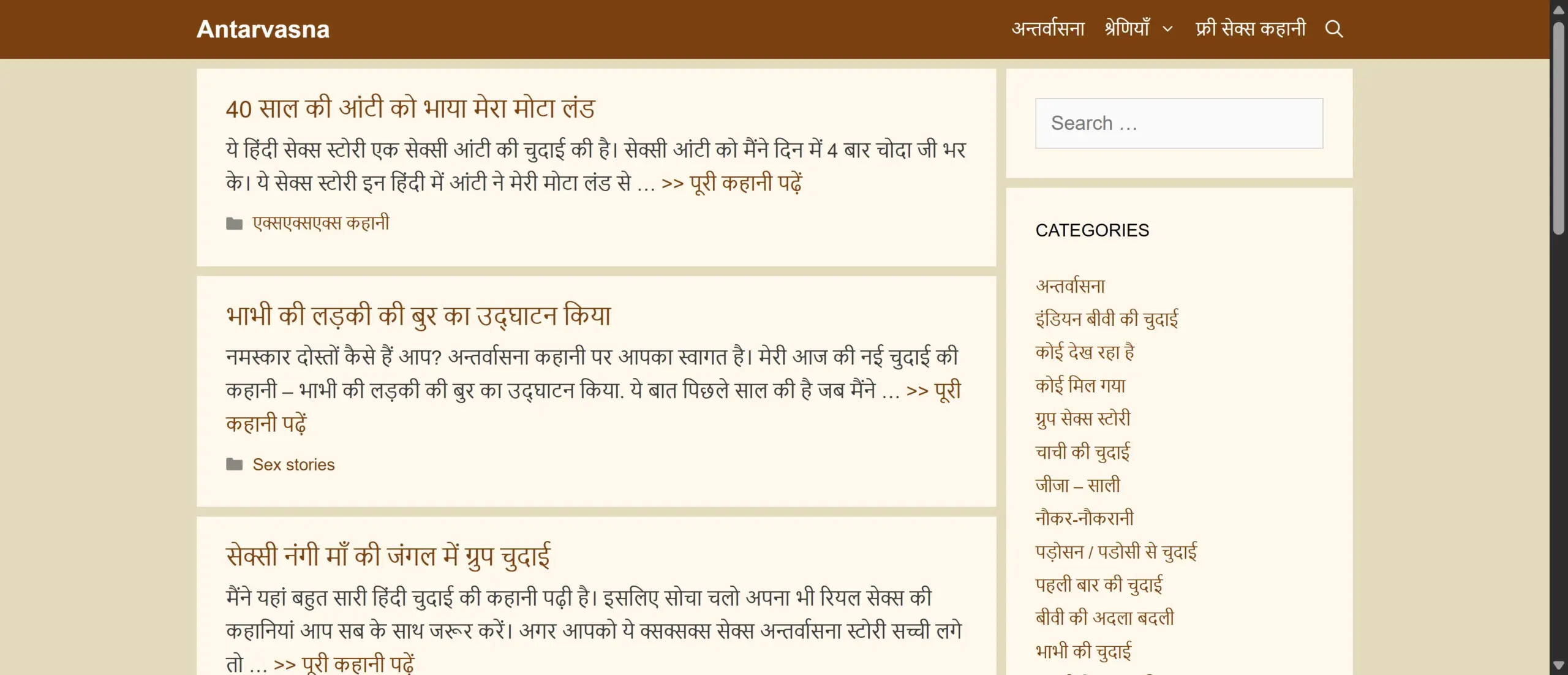
Task: Open the एक्सएक्सएक्स कहानी category link
Action: [321, 223]
